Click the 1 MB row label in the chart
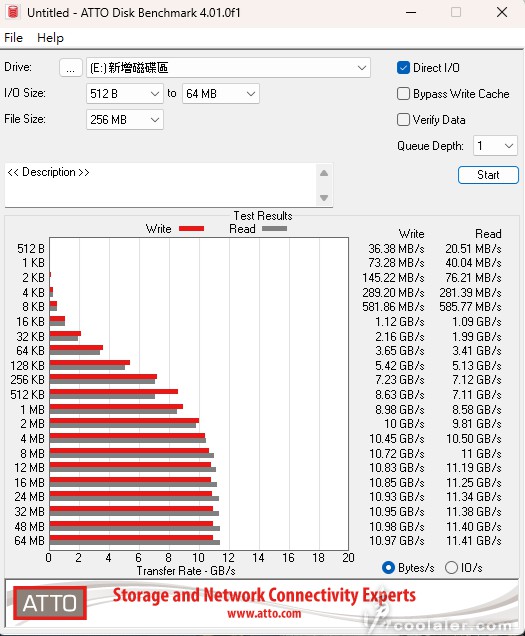Viewport: 525px width, 636px height. click(32, 410)
